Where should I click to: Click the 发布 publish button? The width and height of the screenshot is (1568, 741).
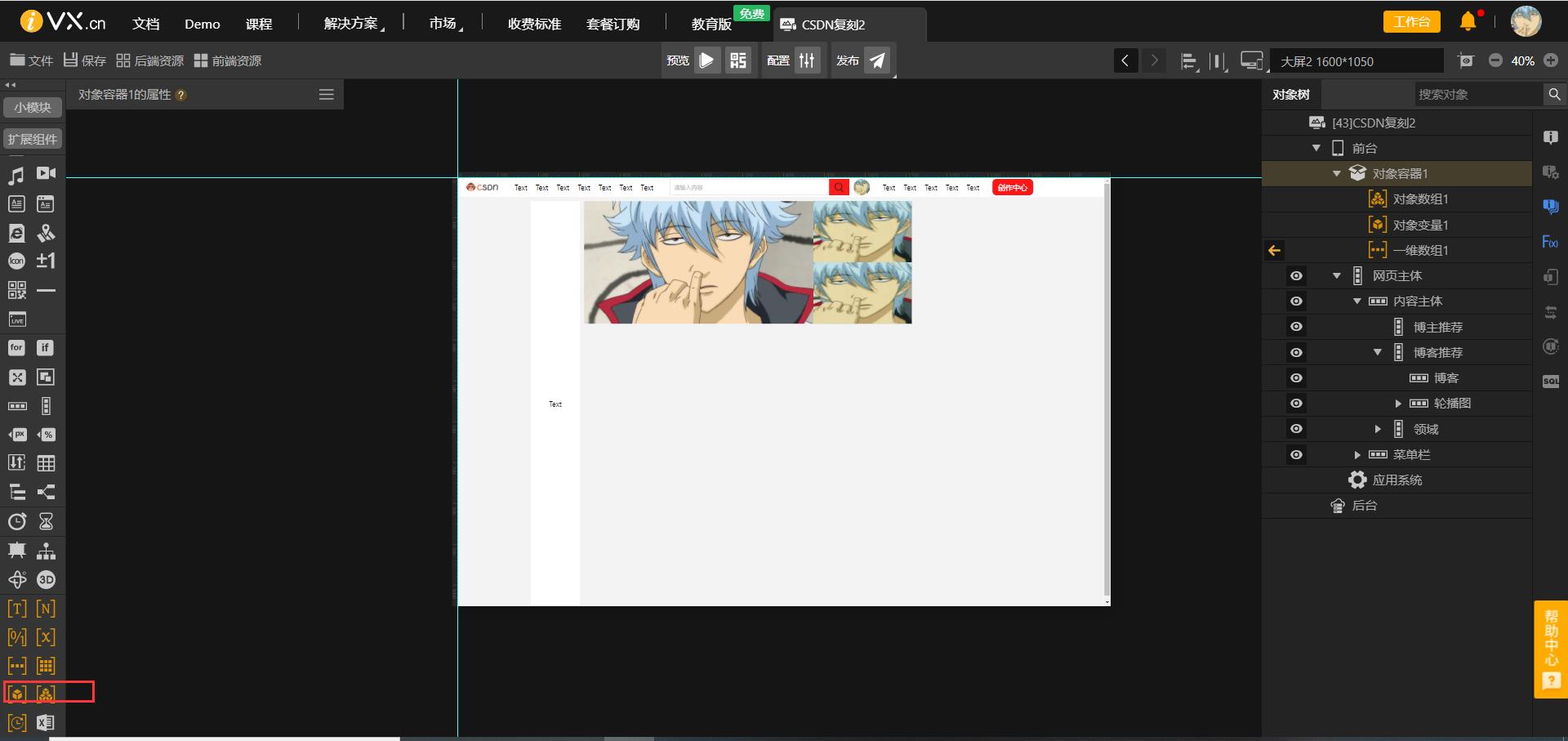tap(876, 60)
